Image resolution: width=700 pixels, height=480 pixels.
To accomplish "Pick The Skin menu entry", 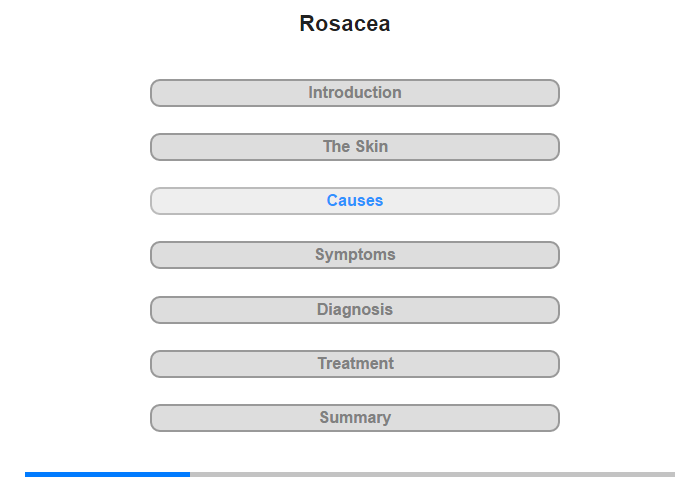I will click(354, 147).
